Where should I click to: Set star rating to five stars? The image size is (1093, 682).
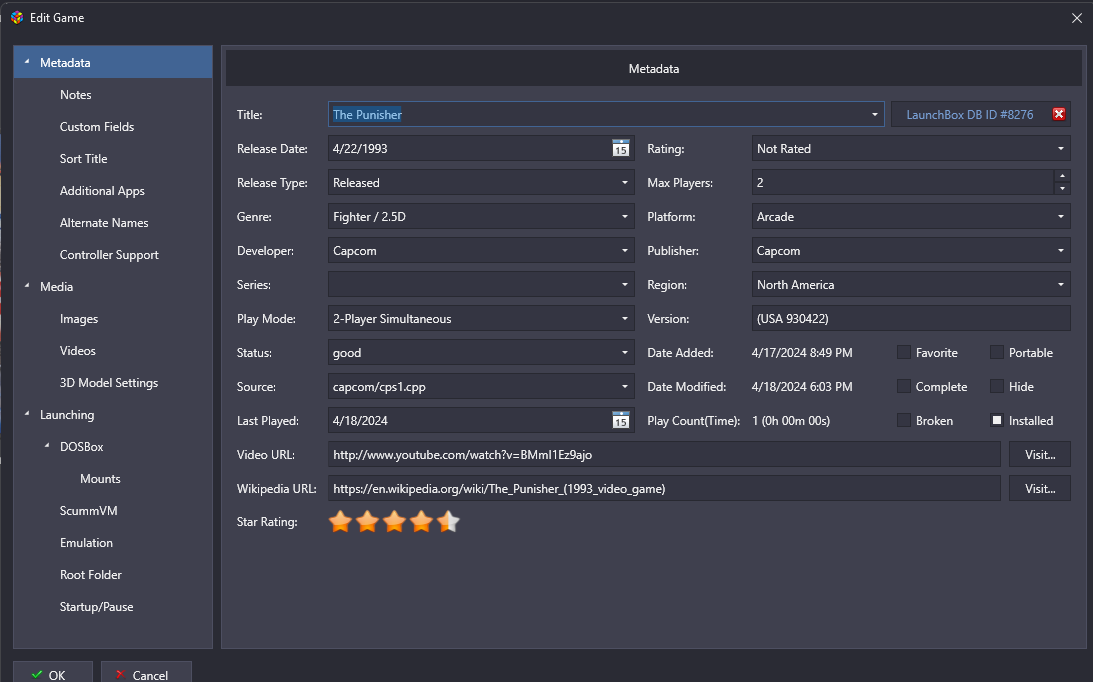448,522
